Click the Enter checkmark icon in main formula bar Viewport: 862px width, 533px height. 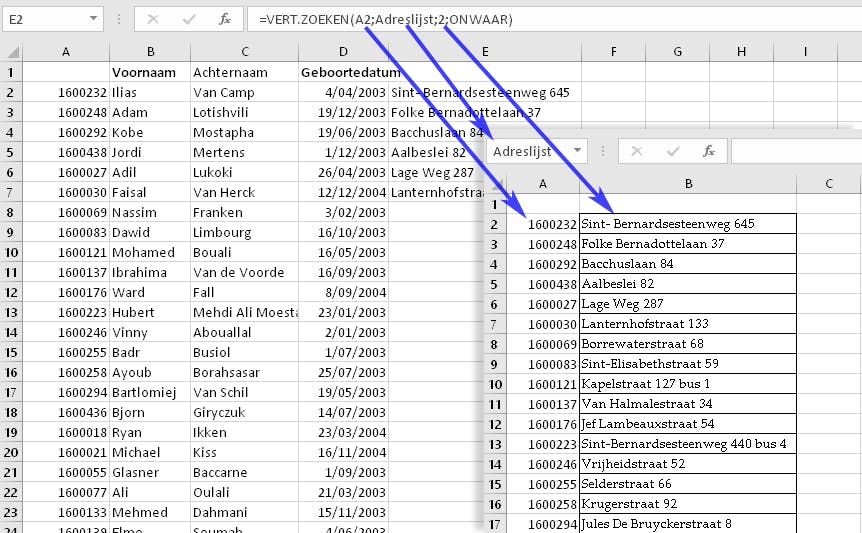189,19
